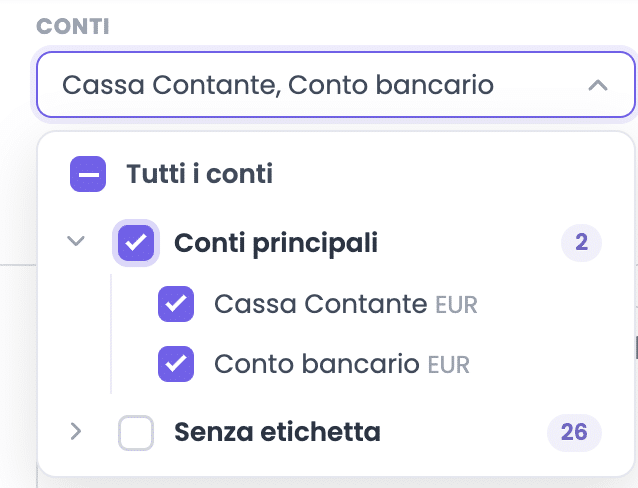638x488 pixels.
Task: Select the Tutti i conti label
Action: pos(199,174)
